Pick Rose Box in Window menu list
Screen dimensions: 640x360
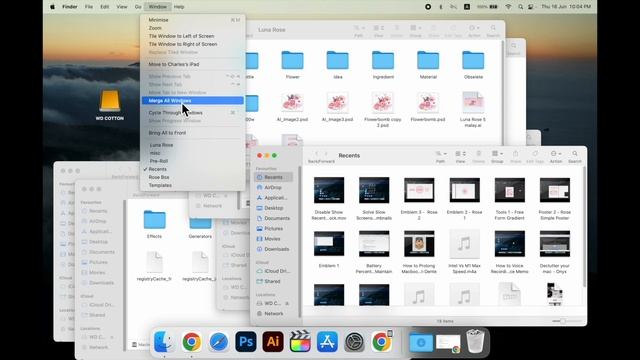[x=193, y=177]
